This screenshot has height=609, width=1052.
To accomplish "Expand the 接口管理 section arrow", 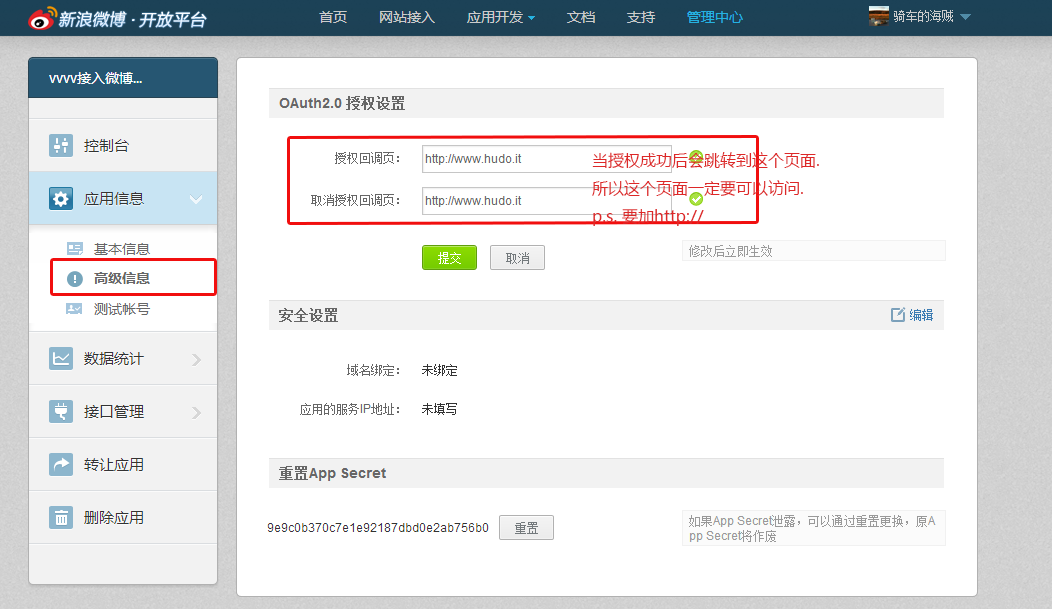I will click(x=197, y=412).
